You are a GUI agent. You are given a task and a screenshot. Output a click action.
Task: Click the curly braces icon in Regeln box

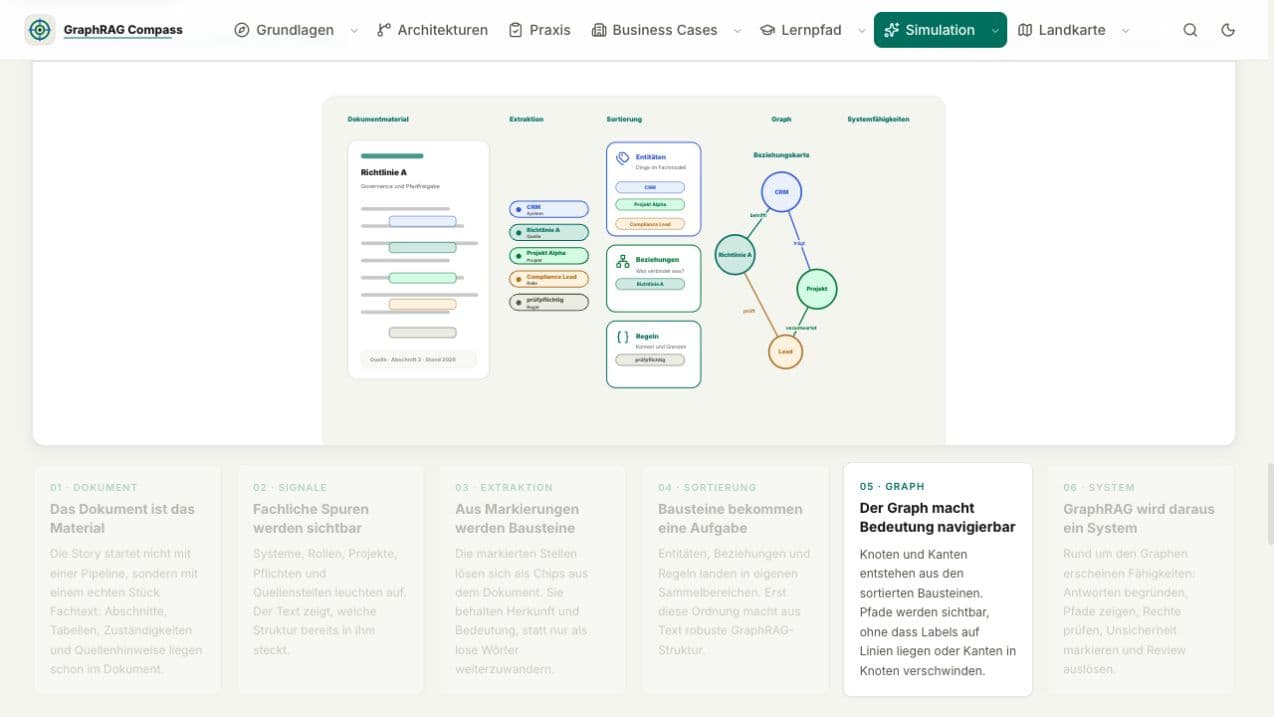tap(623, 337)
